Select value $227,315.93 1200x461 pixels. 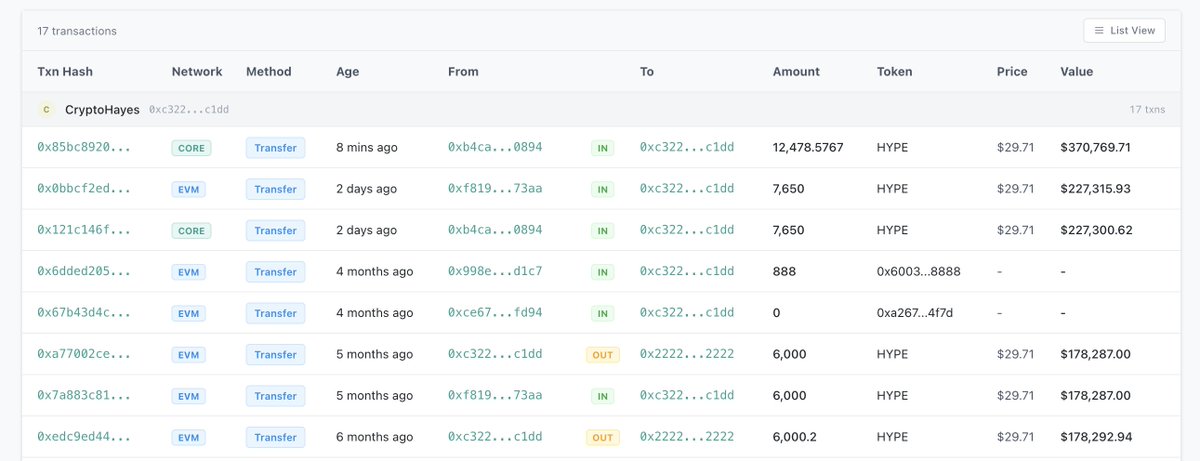(x=1096, y=189)
